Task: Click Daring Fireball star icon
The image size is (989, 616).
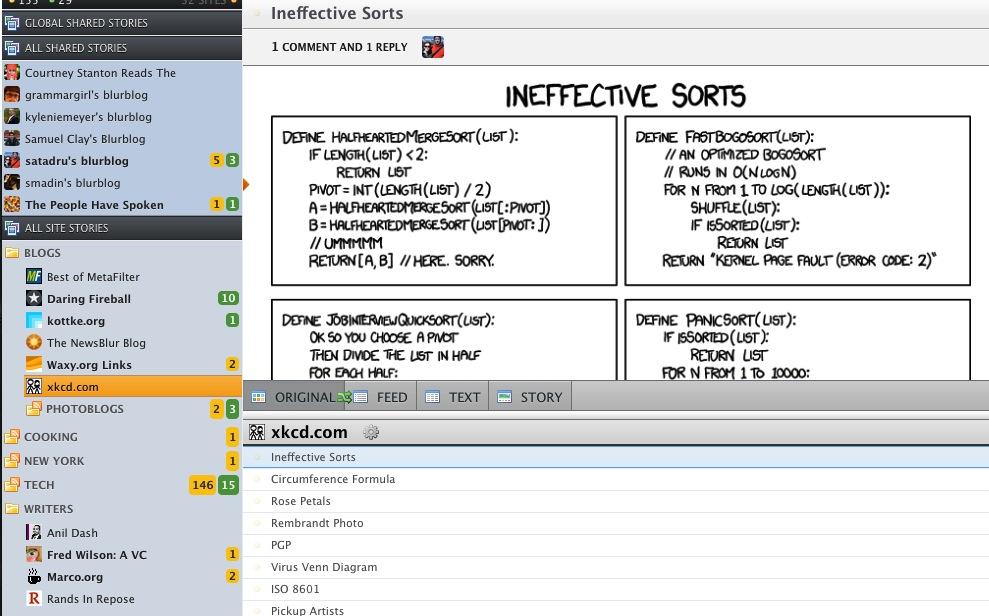Action: tap(34, 299)
